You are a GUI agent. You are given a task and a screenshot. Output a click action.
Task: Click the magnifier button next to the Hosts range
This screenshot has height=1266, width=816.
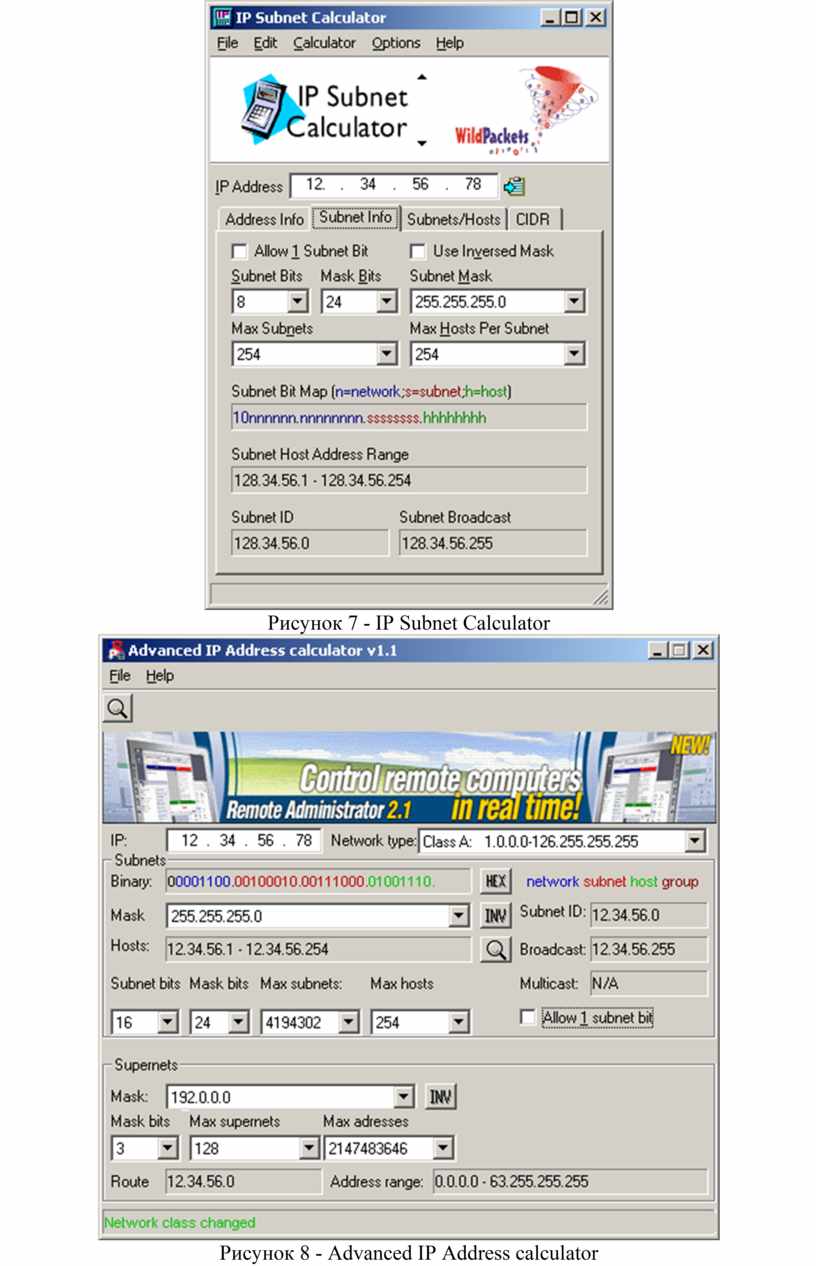[x=495, y=949]
